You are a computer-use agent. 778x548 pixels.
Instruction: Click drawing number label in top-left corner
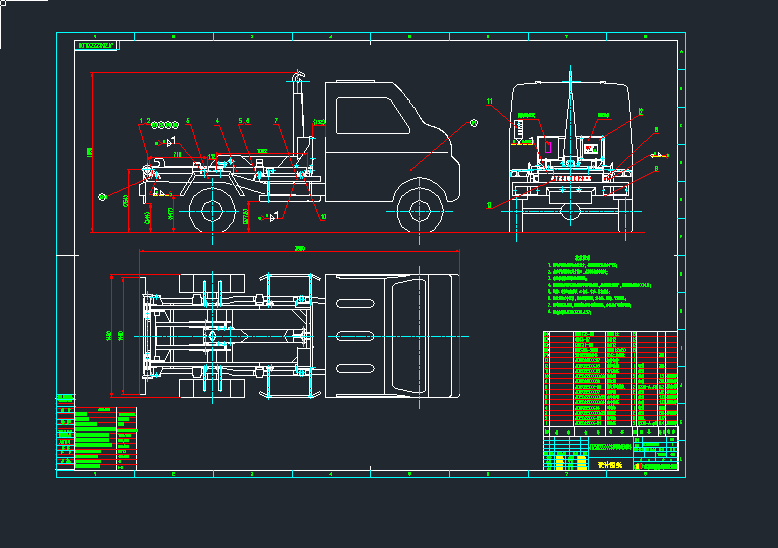click(x=97, y=46)
